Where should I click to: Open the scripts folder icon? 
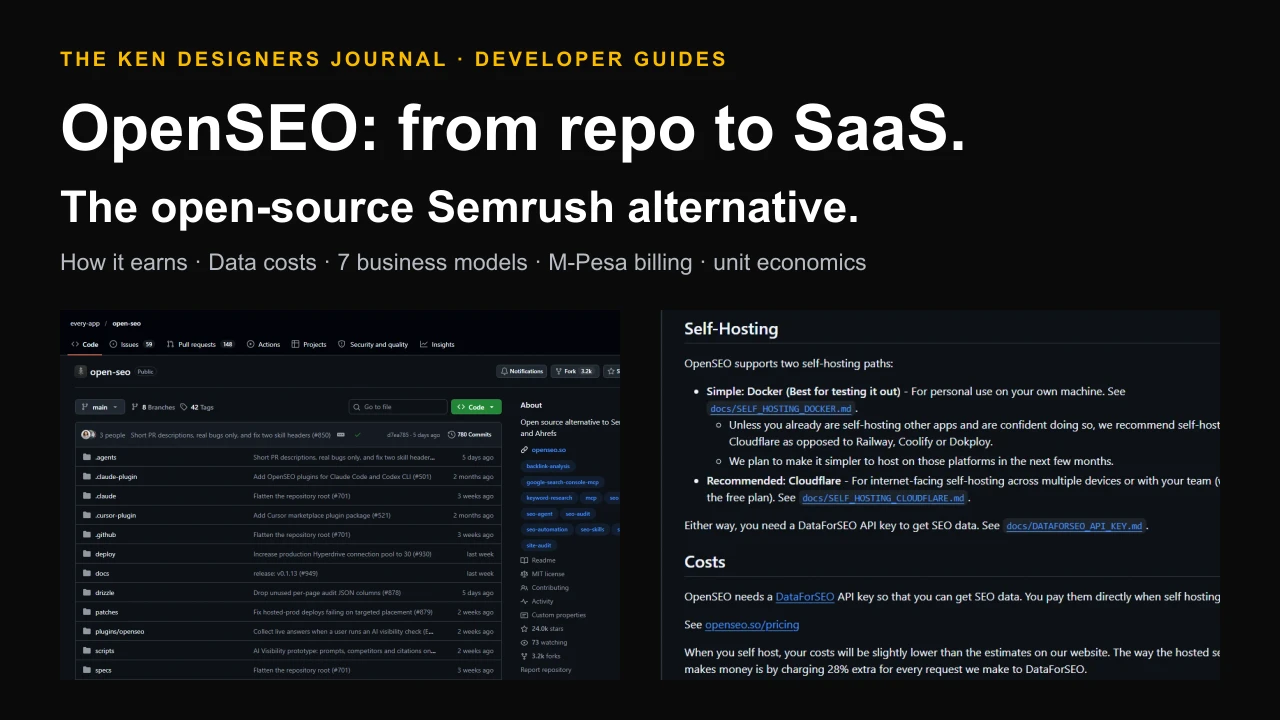click(x=87, y=651)
